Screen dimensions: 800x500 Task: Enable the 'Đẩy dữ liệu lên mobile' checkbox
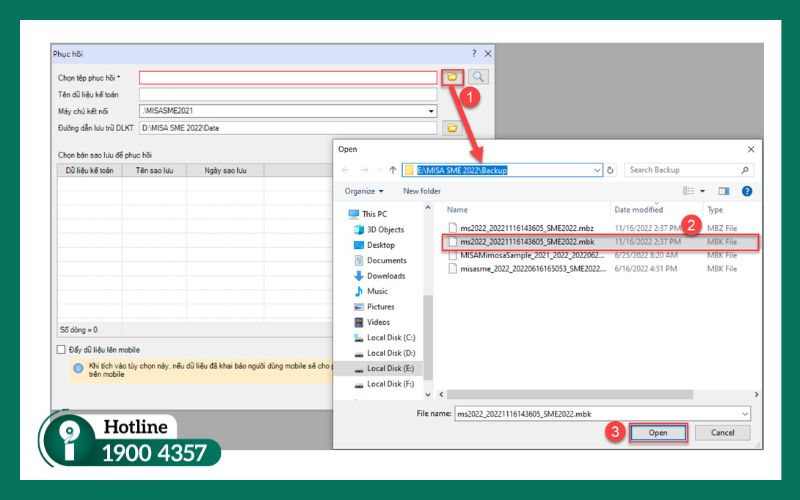(62, 350)
